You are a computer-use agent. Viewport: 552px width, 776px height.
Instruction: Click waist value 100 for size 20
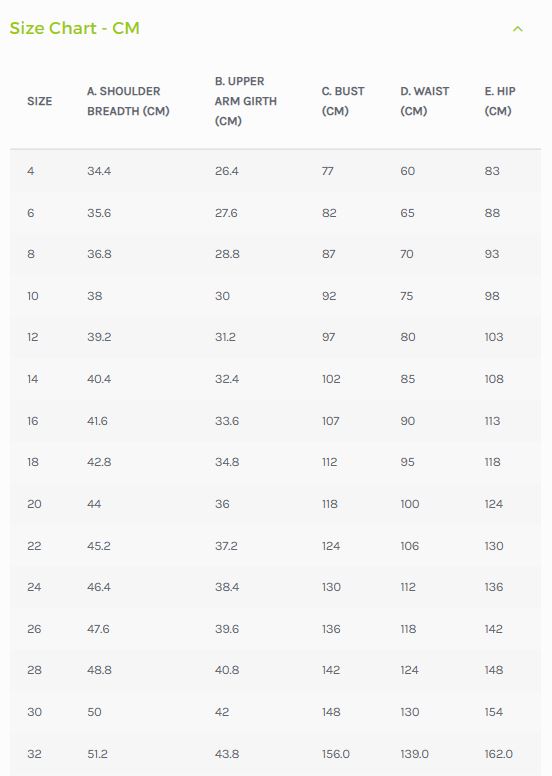(410, 505)
